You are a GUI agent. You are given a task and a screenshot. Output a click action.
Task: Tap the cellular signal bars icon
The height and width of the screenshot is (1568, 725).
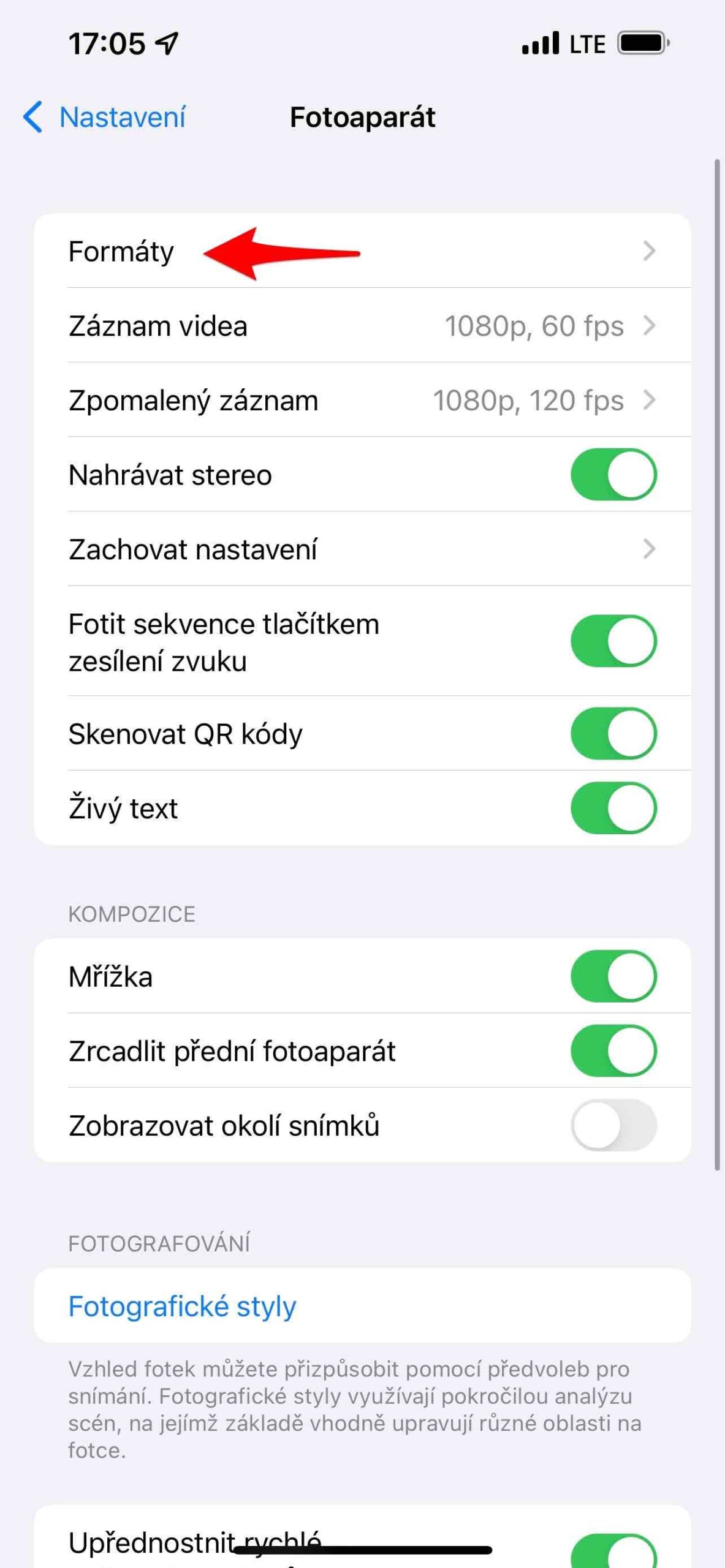click(540, 43)
